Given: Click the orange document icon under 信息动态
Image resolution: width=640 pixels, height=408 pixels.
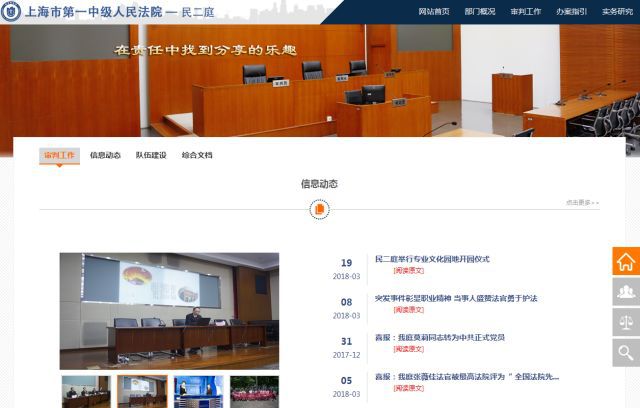Looking at the screenshot, I should click(319, 209).
